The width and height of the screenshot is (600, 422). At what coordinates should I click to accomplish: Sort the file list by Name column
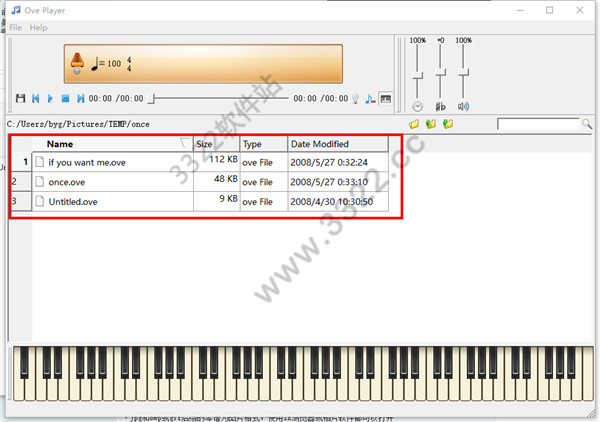pyautogui.click(x=112, y=144)
